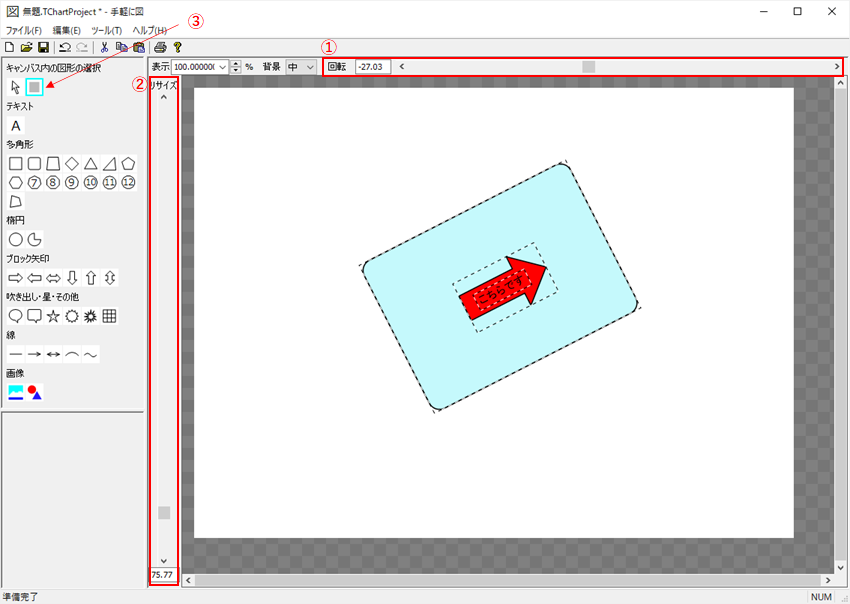Cut selection with the scissors icon

[105, 47]
